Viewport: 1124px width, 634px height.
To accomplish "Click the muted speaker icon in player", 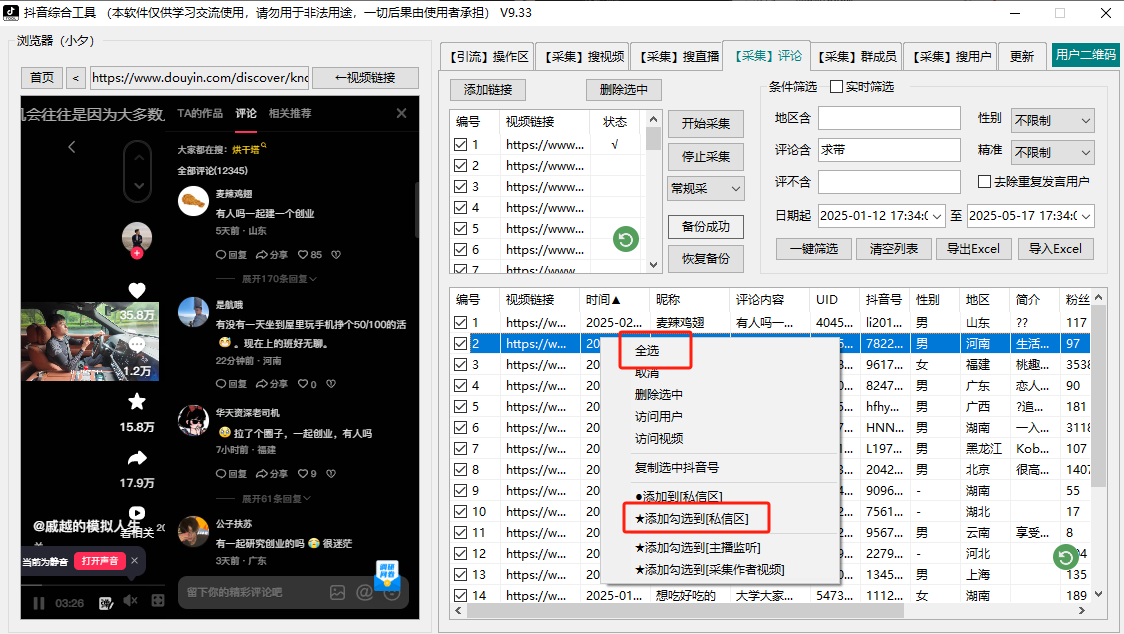I will tap(130, 601).
